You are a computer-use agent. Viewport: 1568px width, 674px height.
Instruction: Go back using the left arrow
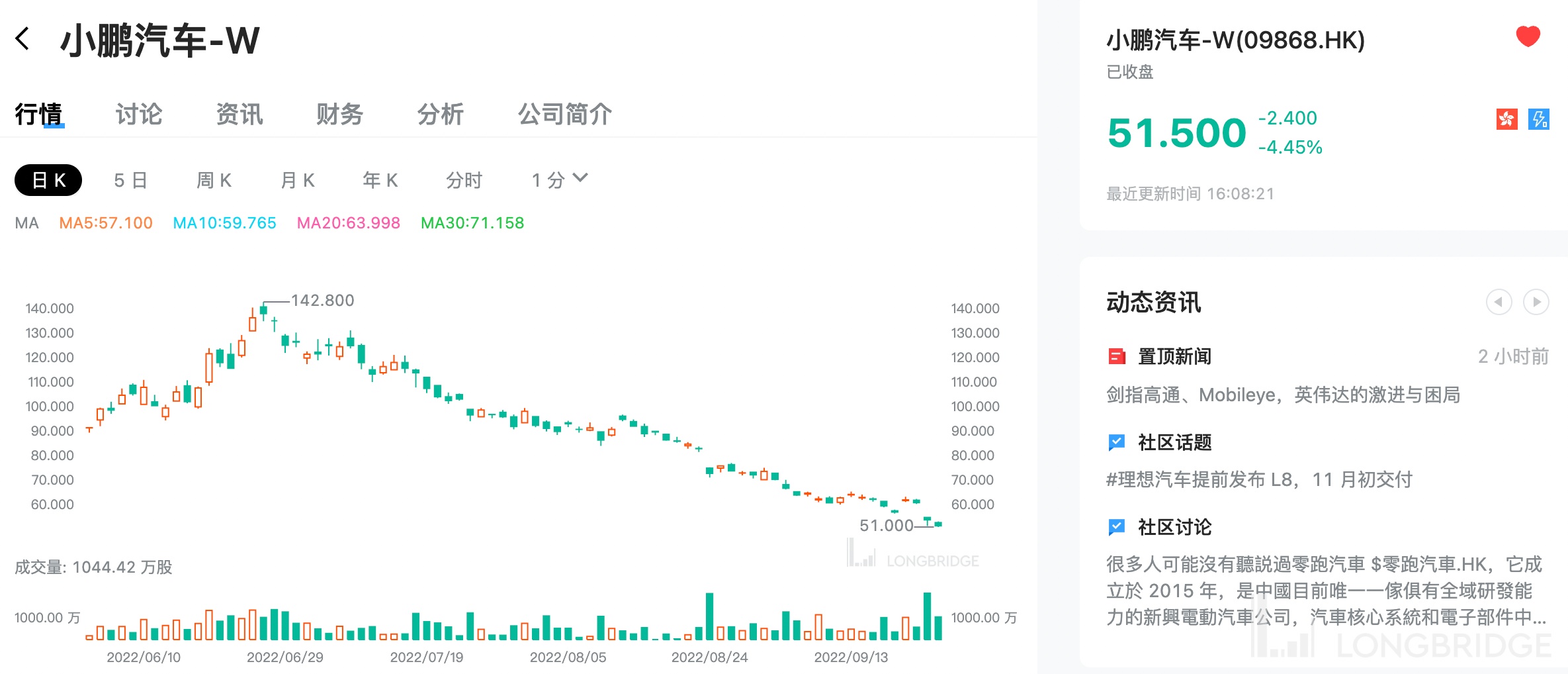pyautogui.click(x=22, y=38)
